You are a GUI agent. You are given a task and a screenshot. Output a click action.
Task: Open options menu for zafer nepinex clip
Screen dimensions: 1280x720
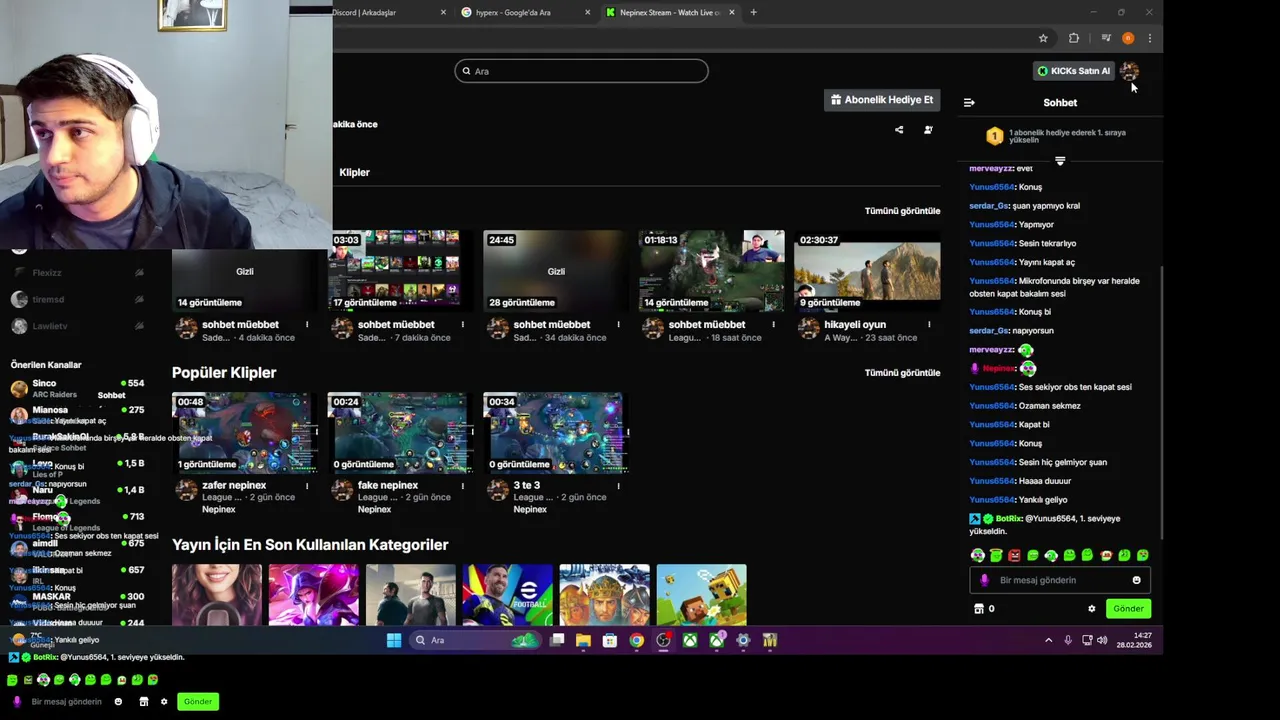click(x=307, y=486)
